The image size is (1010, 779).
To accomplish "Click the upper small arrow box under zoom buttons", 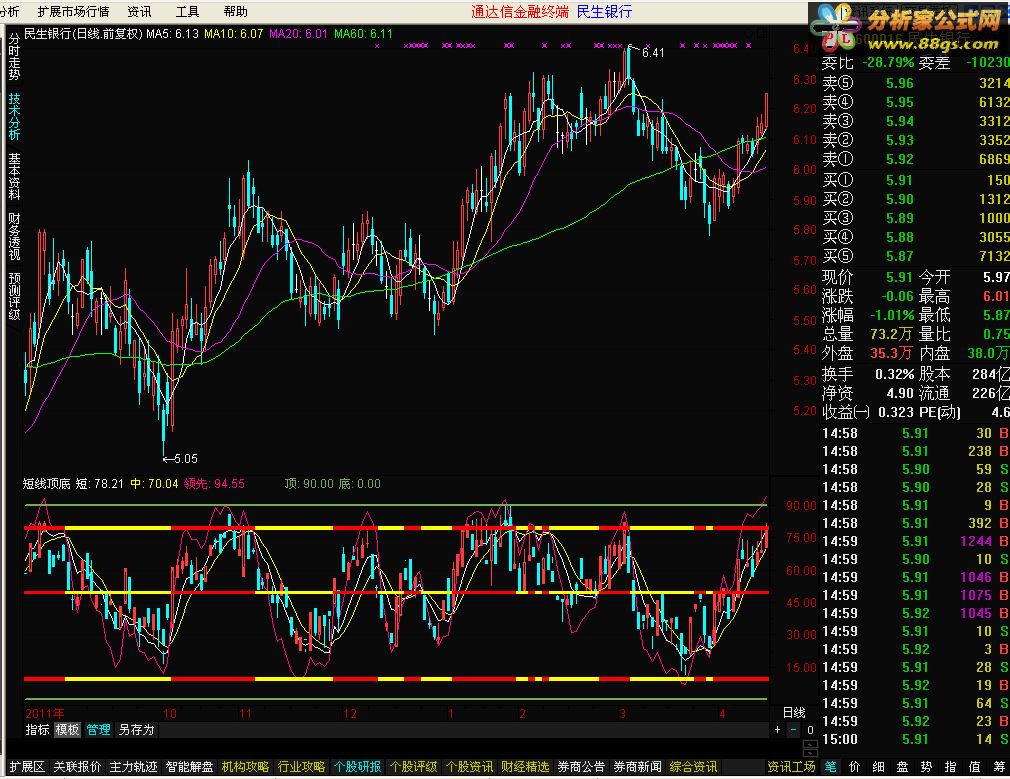I will (x=810, y=744).
